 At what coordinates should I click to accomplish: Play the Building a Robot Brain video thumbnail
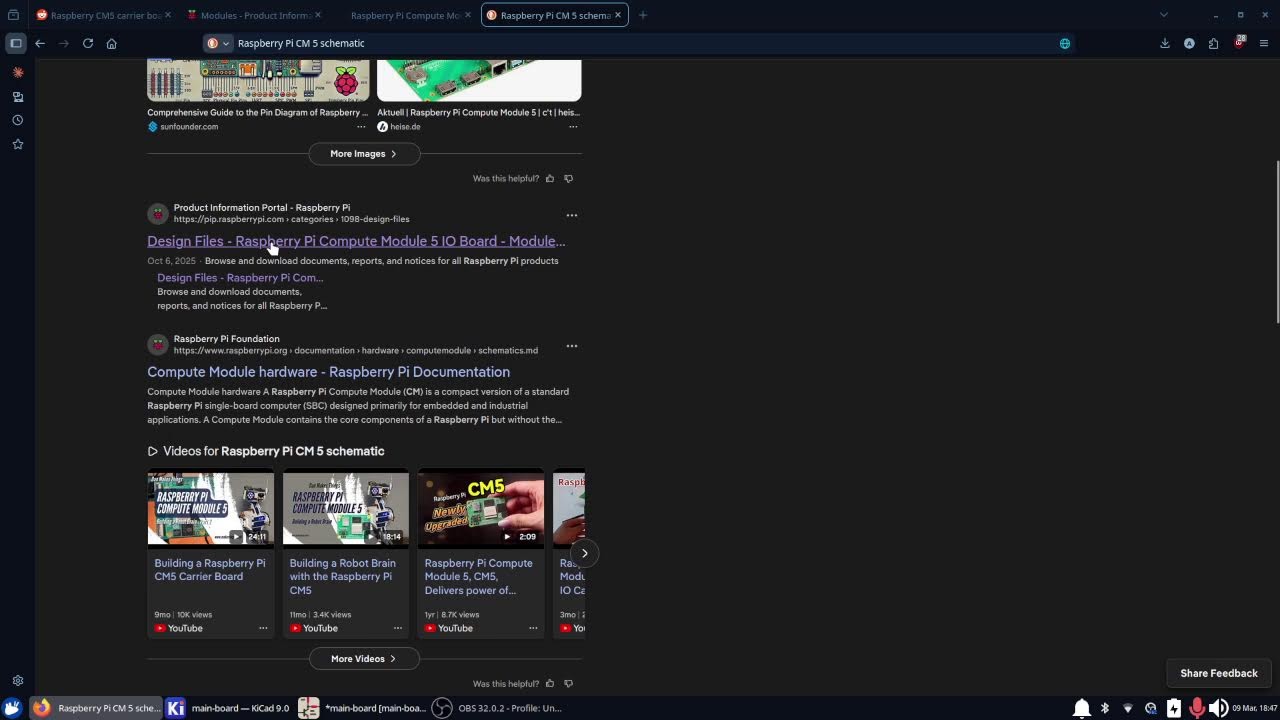[345, 508]
